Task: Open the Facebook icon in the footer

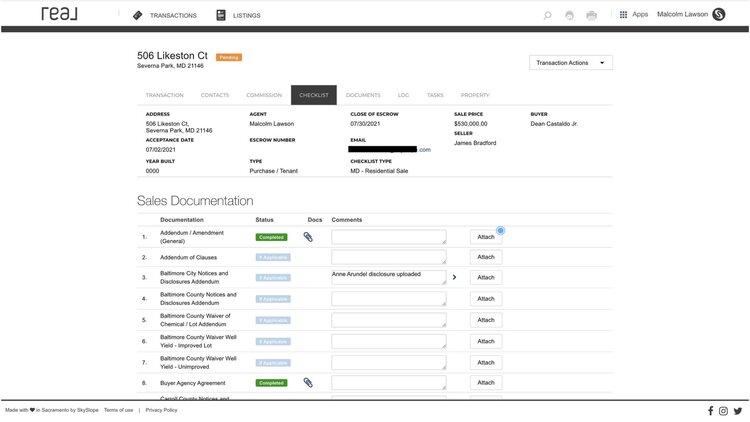Action: [711, 411]
